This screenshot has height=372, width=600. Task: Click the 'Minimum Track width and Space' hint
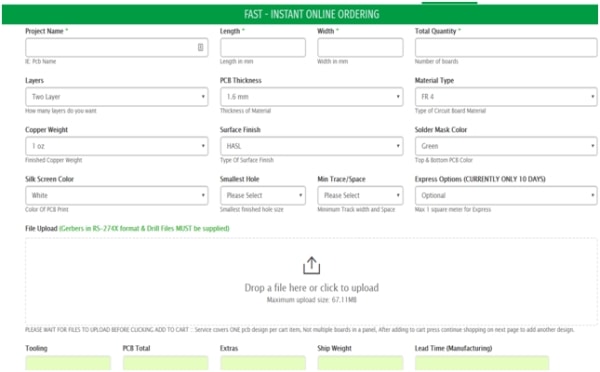click(x=356, y=210)
